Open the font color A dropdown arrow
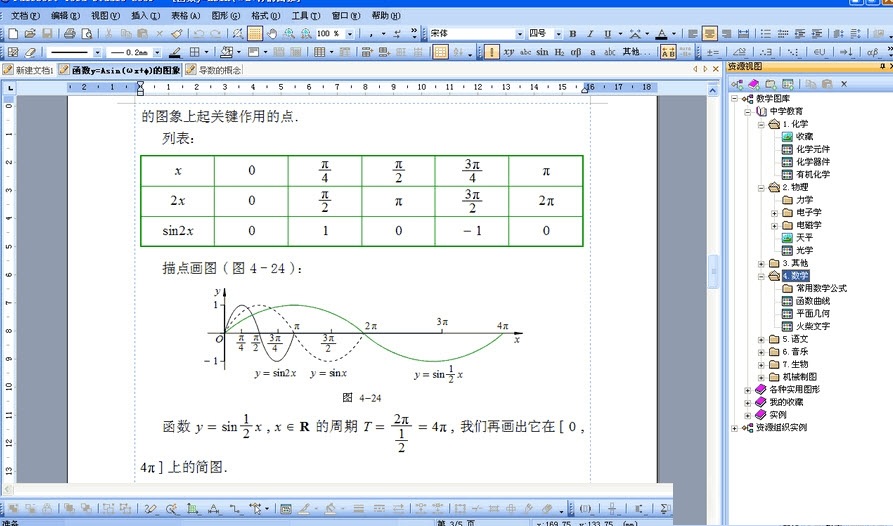This screenshot has height=526, width=893. (x=674, y=34)
